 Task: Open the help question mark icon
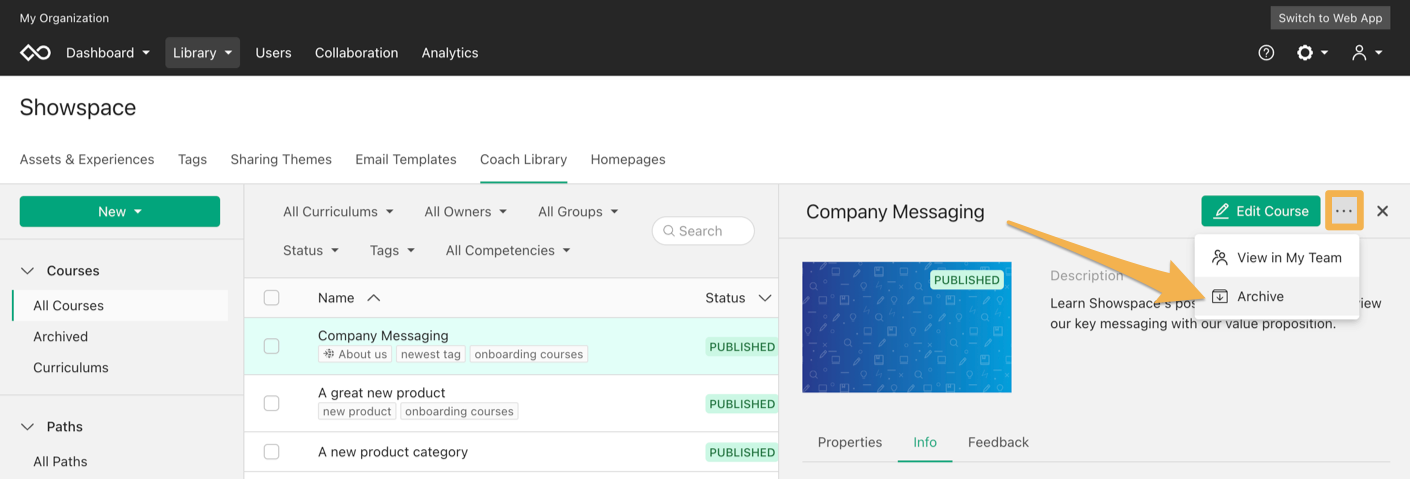pos(1266,53)
